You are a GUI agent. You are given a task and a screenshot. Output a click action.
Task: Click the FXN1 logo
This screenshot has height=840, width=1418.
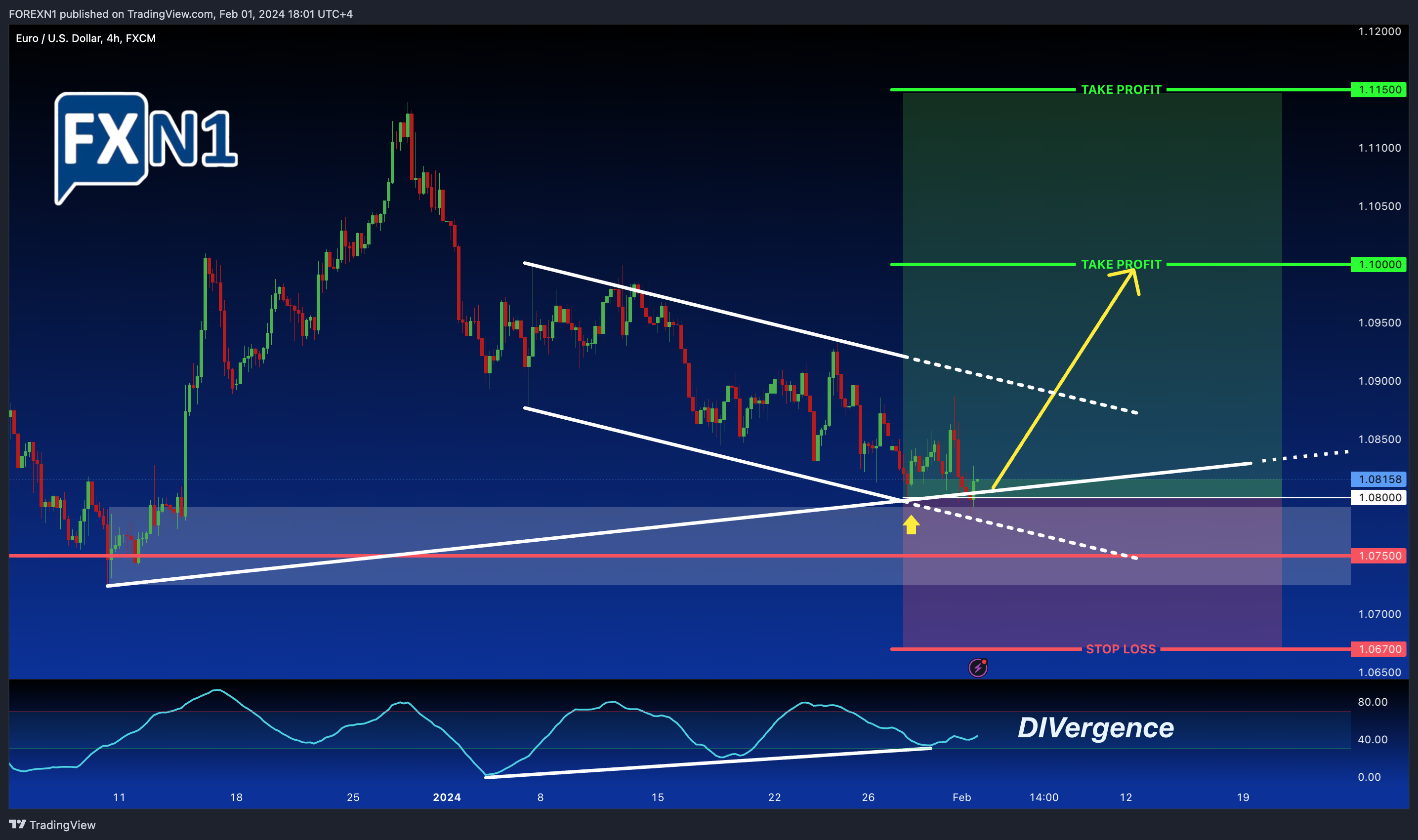[x=146, y=148]
